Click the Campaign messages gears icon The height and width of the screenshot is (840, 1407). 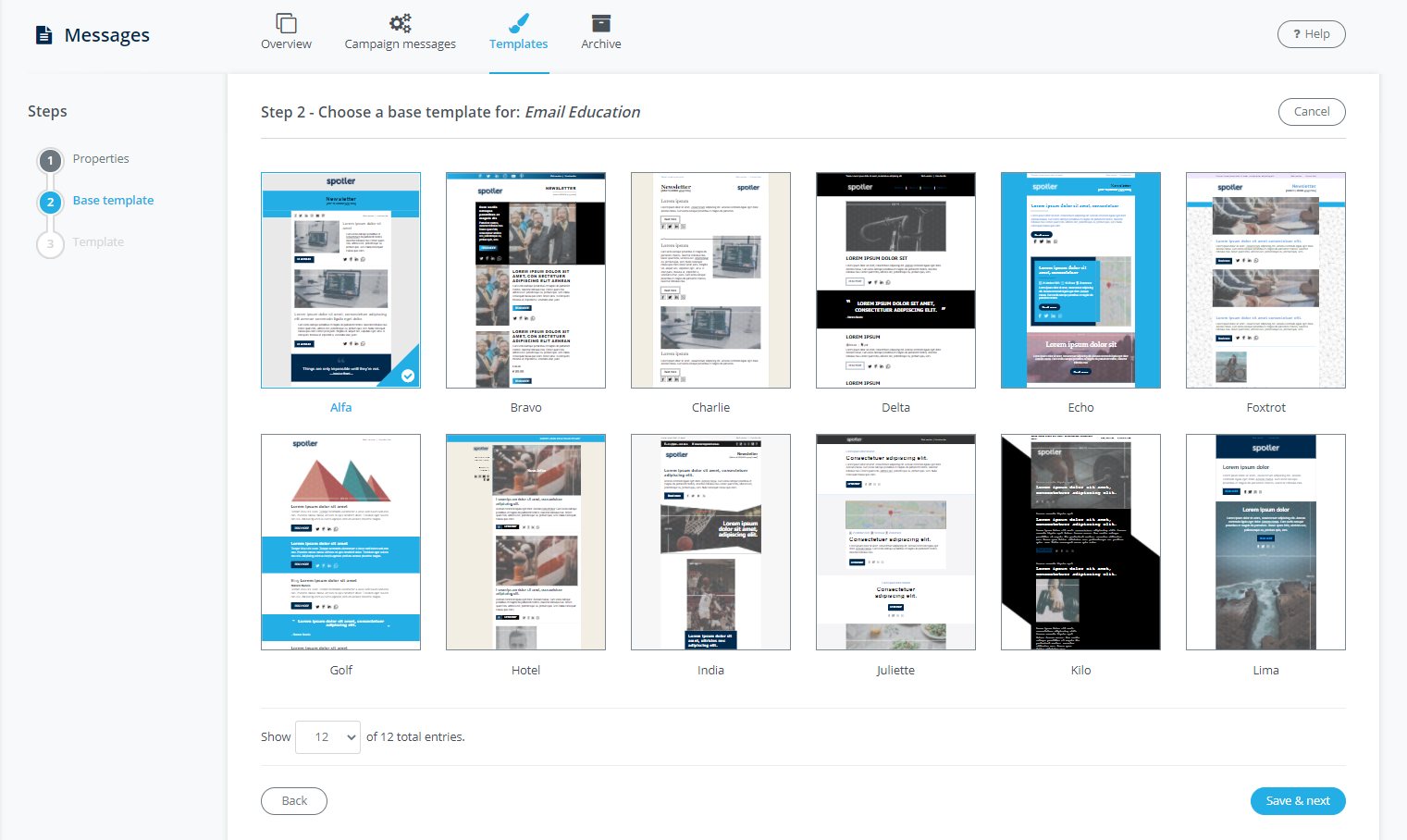400,23
